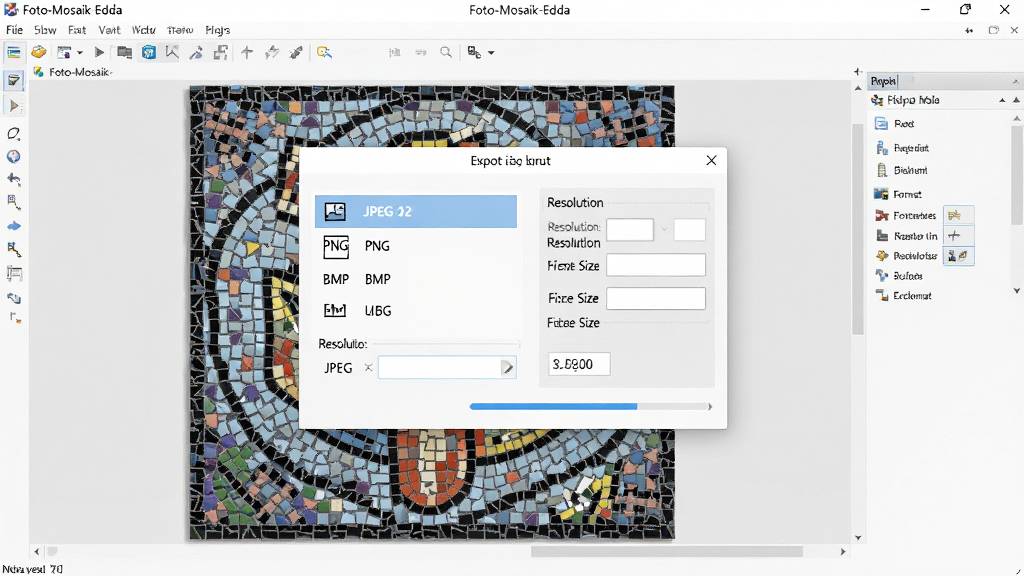The width and height of the screenshot is (1024, 576).
Task: Click the plus button beside Rasda tin
Action: [959, 236]
